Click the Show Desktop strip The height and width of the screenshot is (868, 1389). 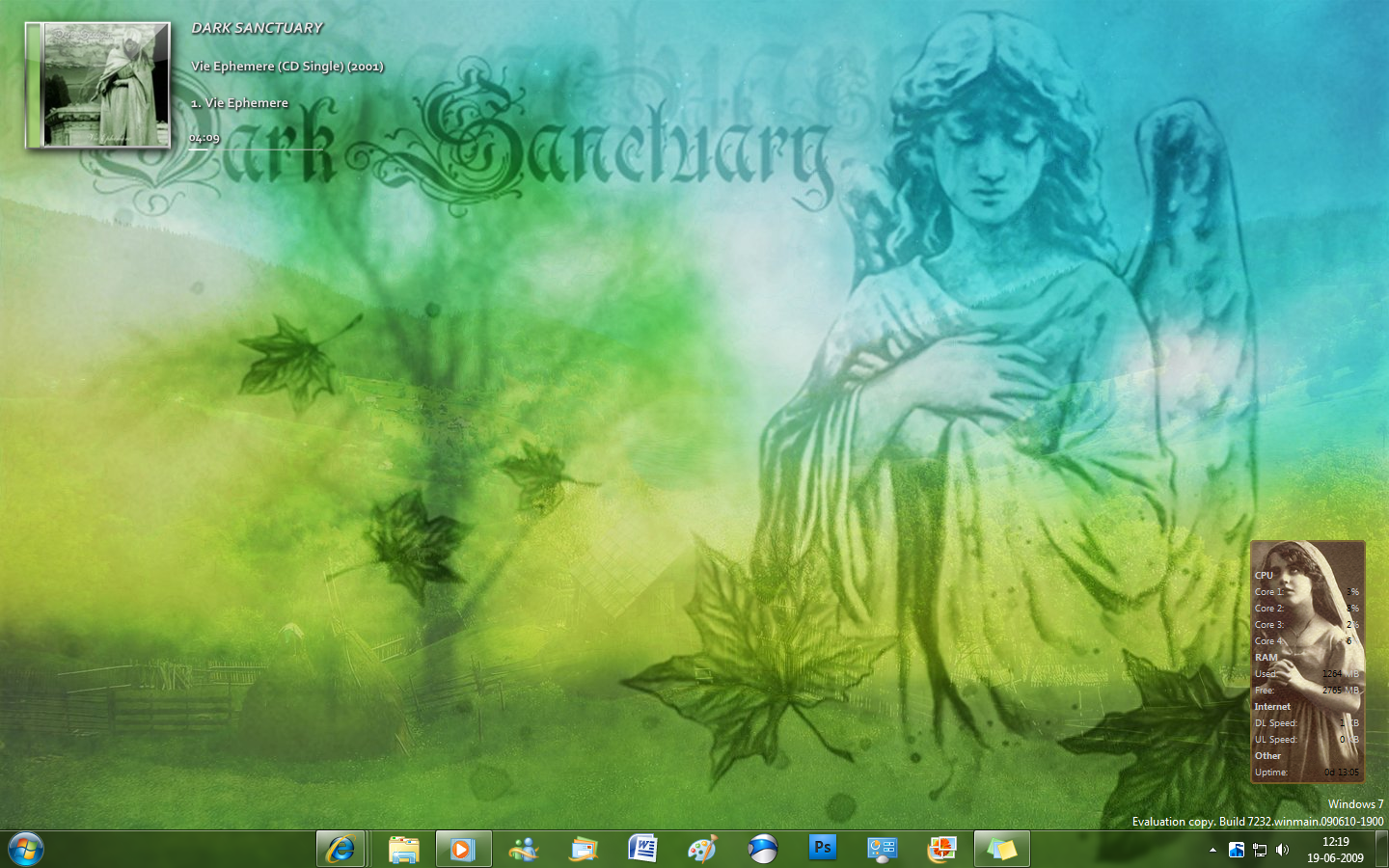tap(1382, 850)
